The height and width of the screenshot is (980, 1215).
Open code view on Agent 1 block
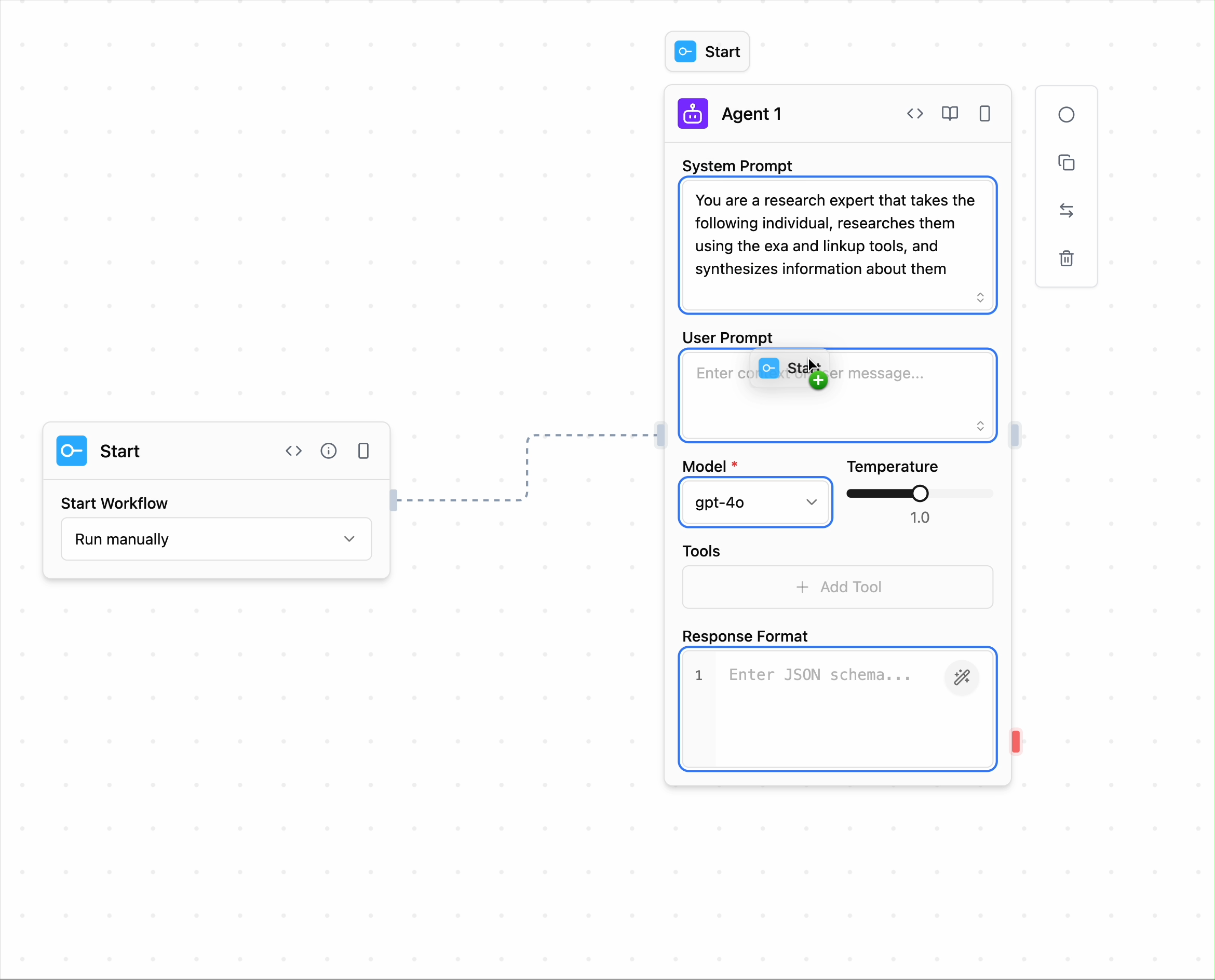[x=915, y=114]
